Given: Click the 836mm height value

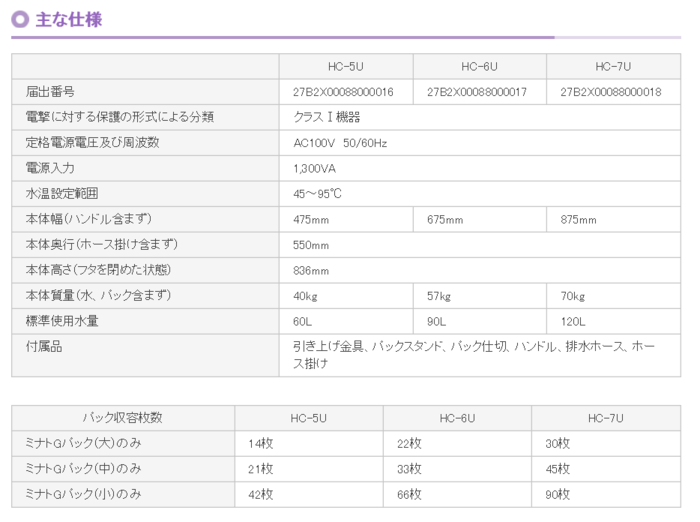Looking at the screenshot, I should coord(311,270).
